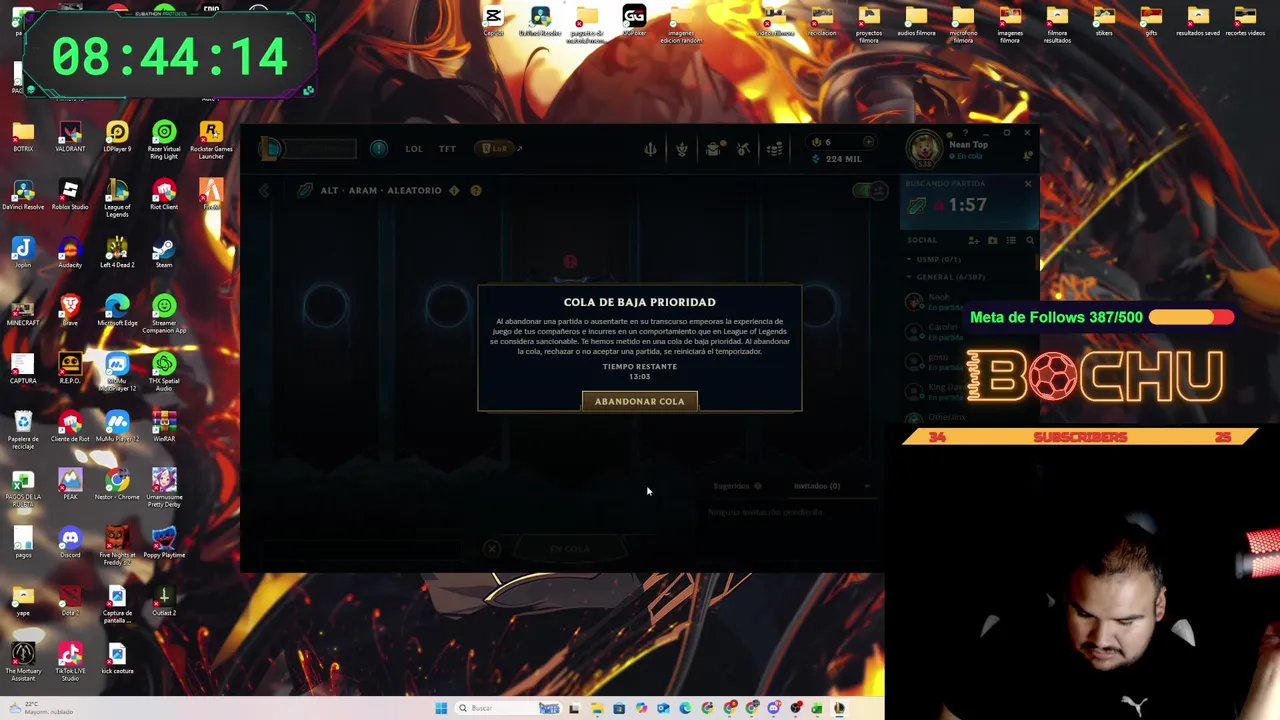Open the Loot chest icon in client nav
This screenshot has height=720, width=1280.
coord(713,149)
